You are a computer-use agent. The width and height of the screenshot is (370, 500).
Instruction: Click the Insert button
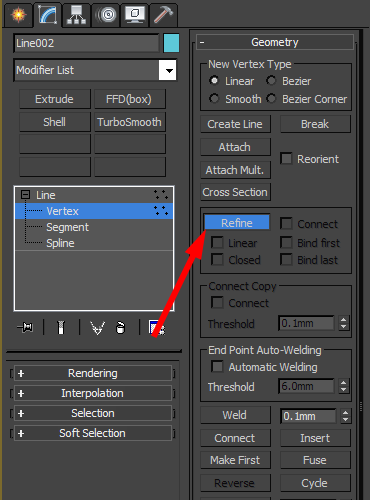[x=315, y=438]
